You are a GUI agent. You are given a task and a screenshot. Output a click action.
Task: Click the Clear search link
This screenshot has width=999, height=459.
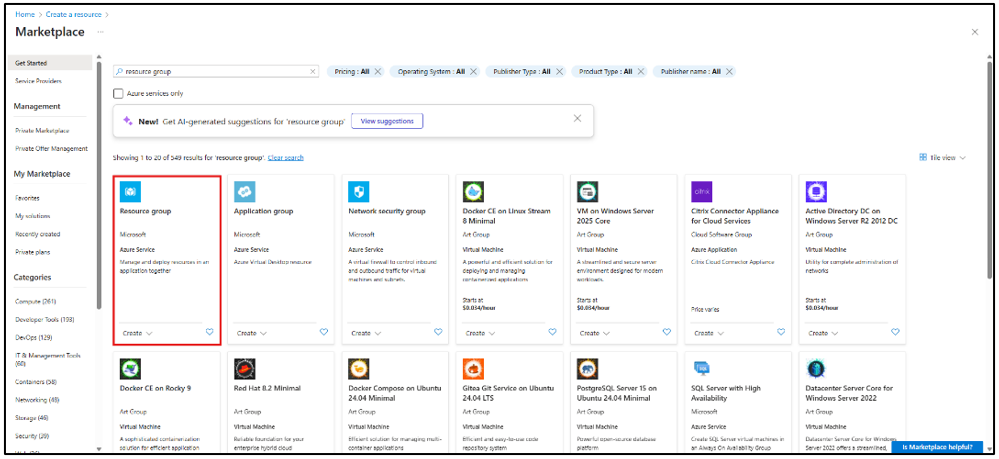coord(286,158)
